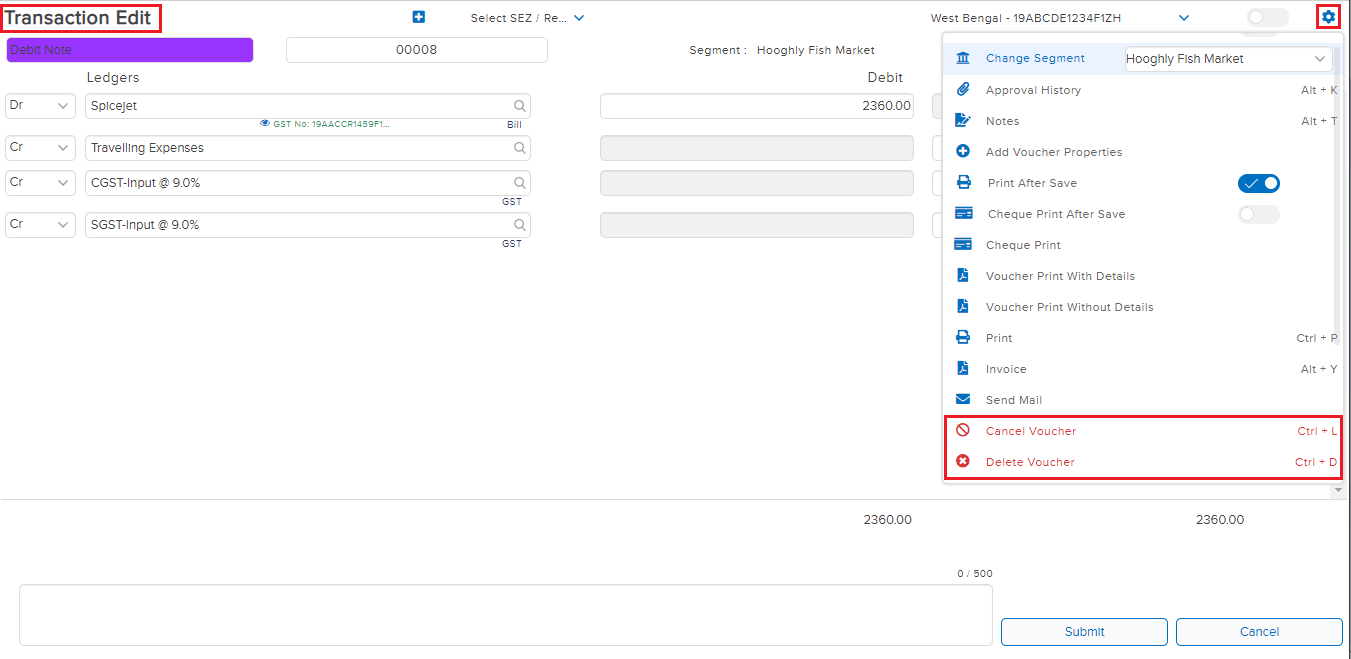Click the Delete Voucher red cross icon
The width and height of the screenshot is (1351, 659).
[x=963, y=462]
